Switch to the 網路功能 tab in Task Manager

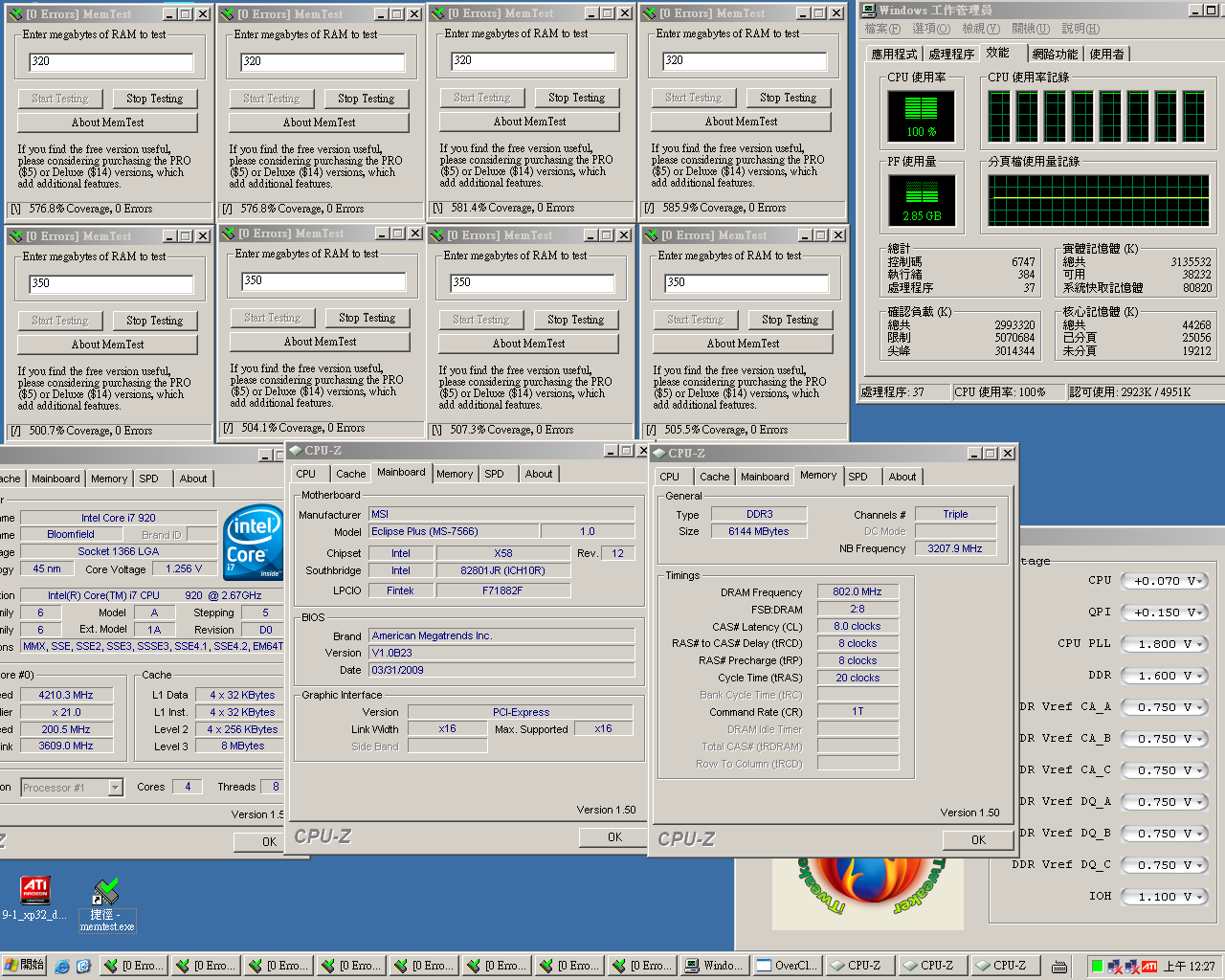1055,55
